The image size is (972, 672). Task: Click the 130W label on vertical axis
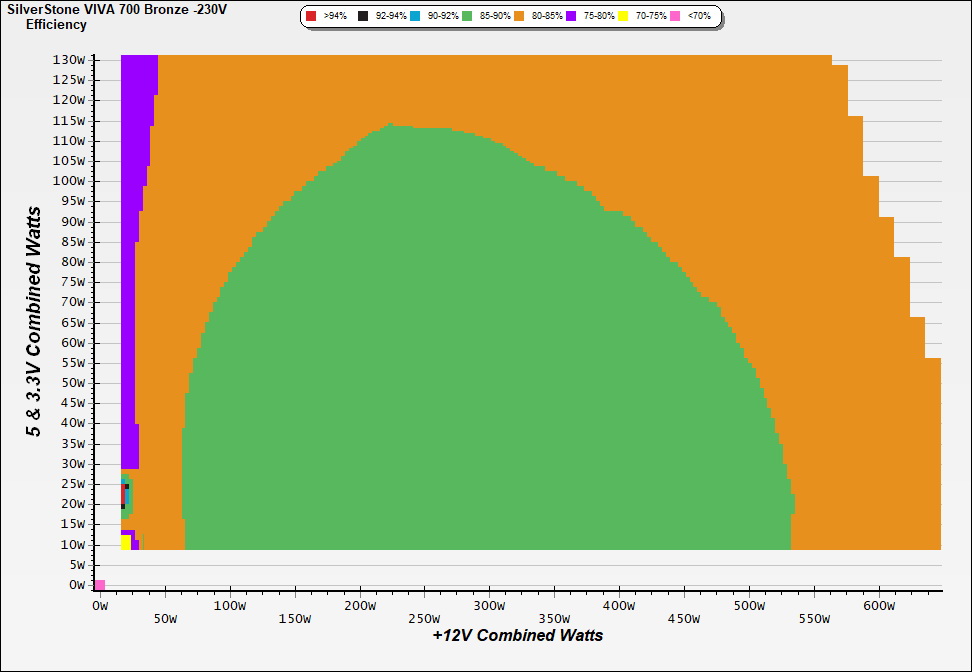[x=68, y=59]
